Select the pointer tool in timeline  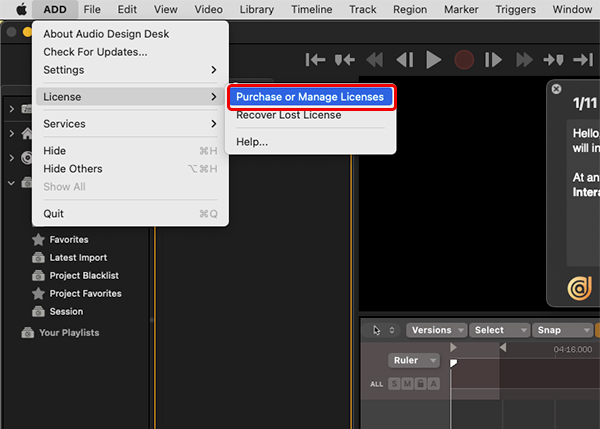(377, 330)
